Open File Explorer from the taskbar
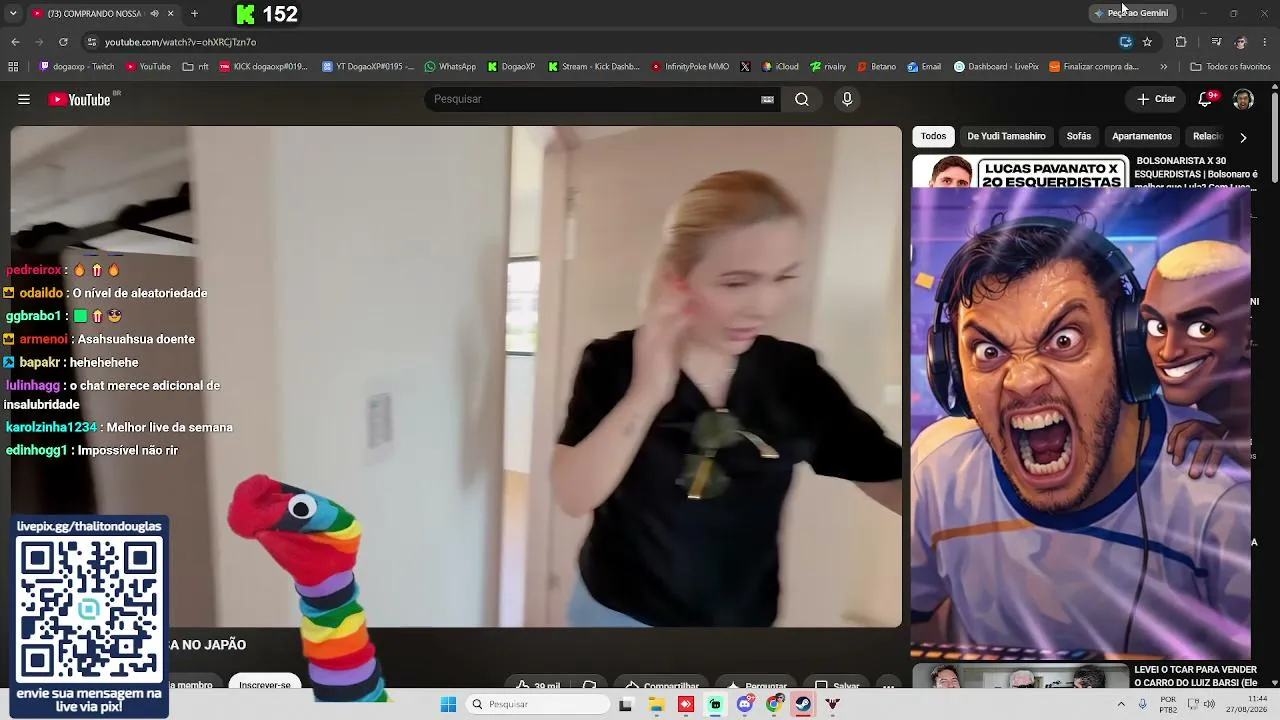The width and height of the screenshot is (1280, 720). point(656,704)
